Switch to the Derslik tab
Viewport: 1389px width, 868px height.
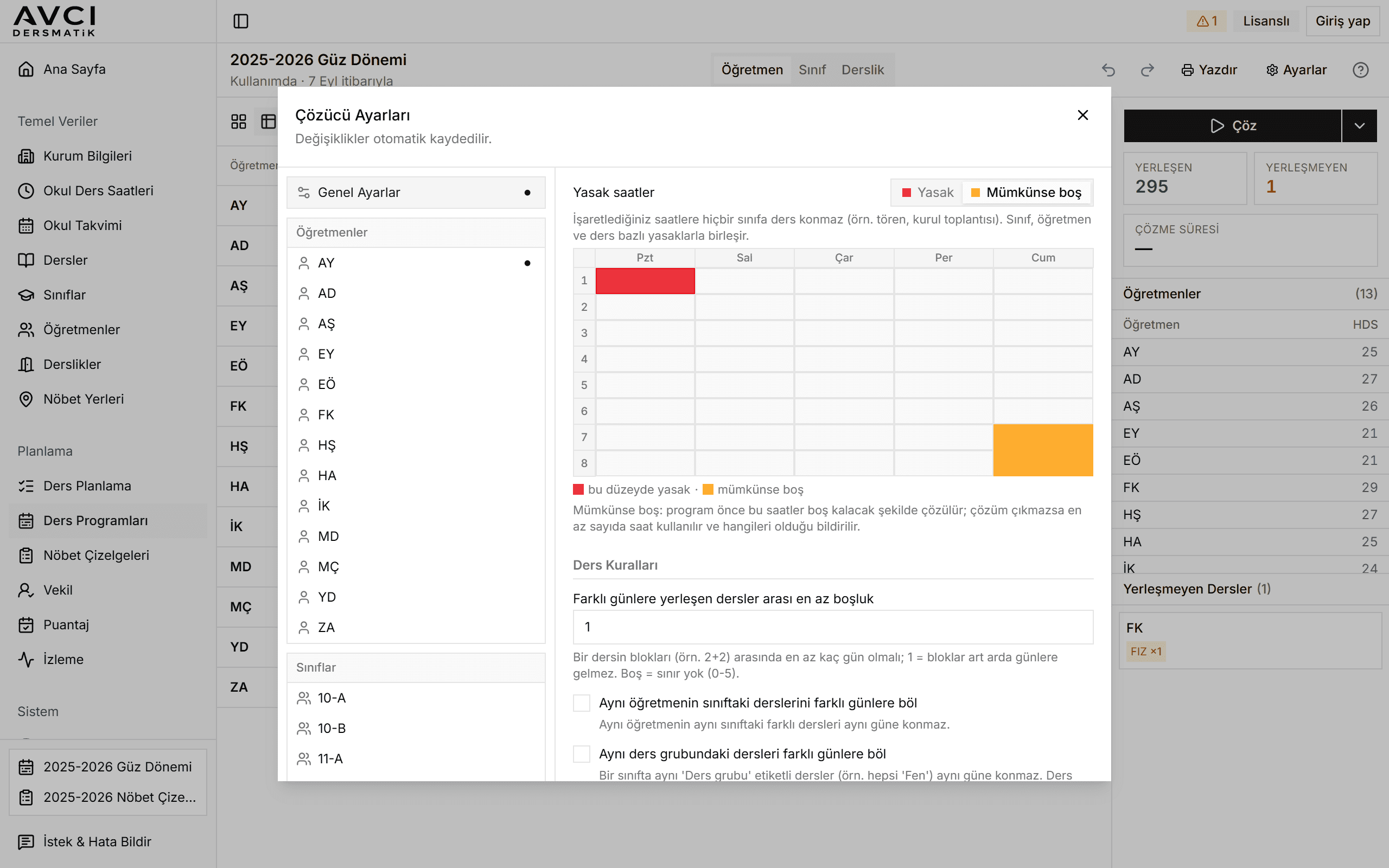click(863, 70)
